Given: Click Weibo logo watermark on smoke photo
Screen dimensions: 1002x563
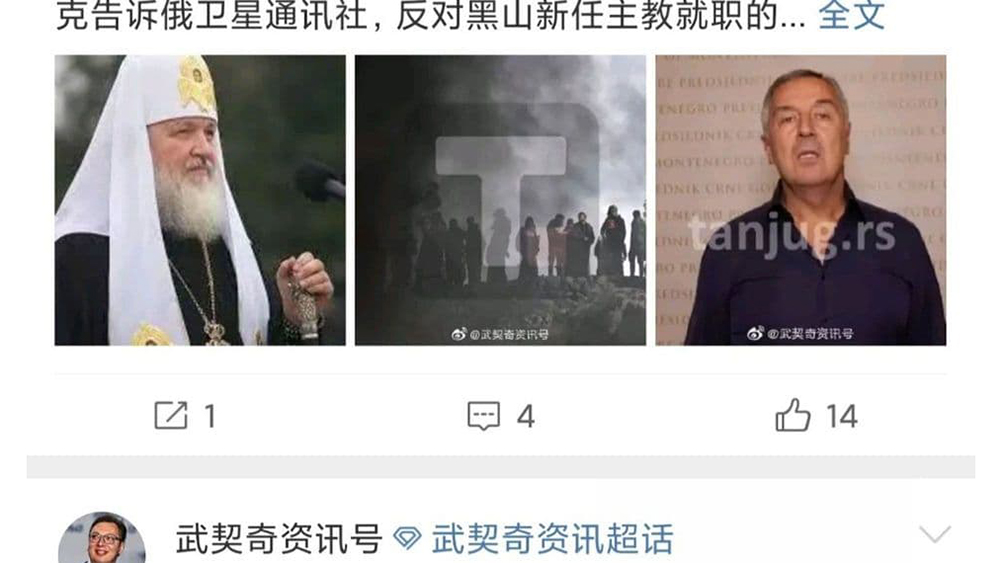Looking at the screenshot, I should [x=458, y=334].
